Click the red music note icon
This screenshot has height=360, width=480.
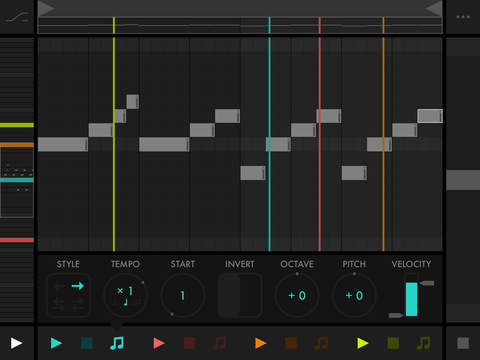219,343
